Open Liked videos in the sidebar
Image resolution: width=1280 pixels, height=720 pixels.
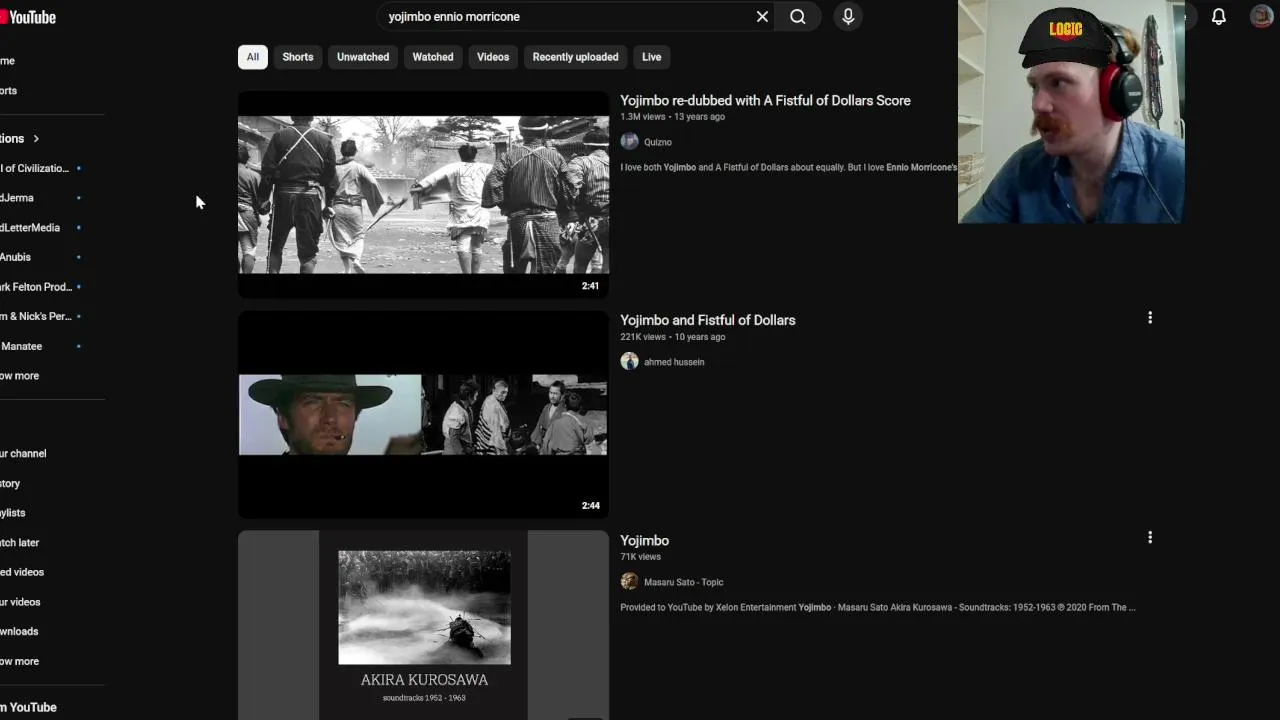tap(22, 572)
